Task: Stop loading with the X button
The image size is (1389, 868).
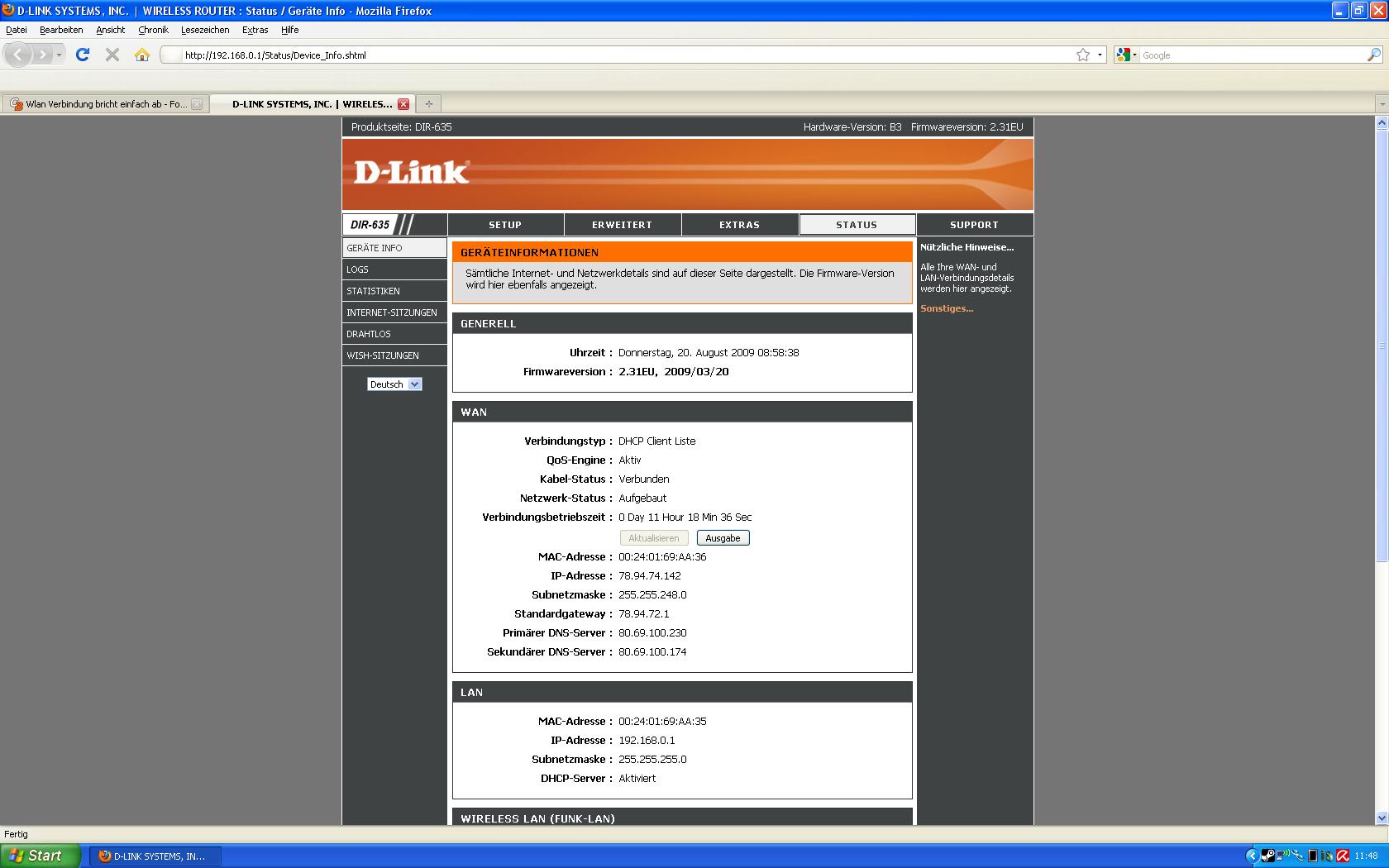Action: pos(112,55)
